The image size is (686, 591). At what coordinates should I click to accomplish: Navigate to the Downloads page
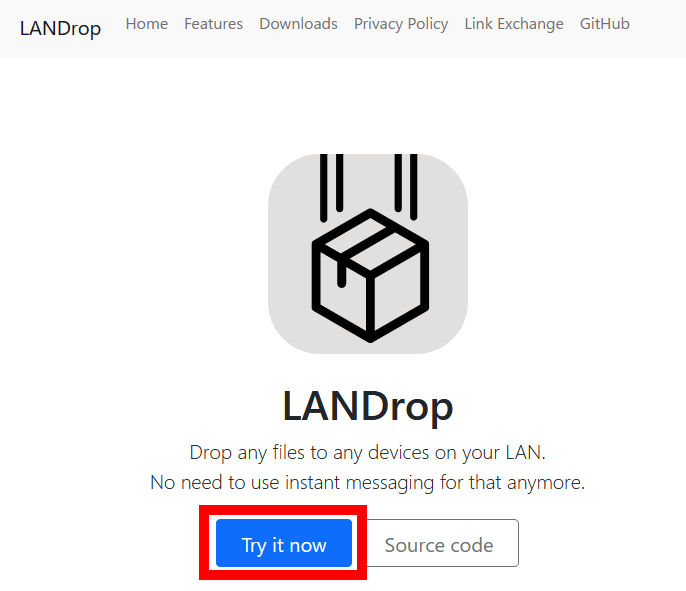click(x=298, y=24)
